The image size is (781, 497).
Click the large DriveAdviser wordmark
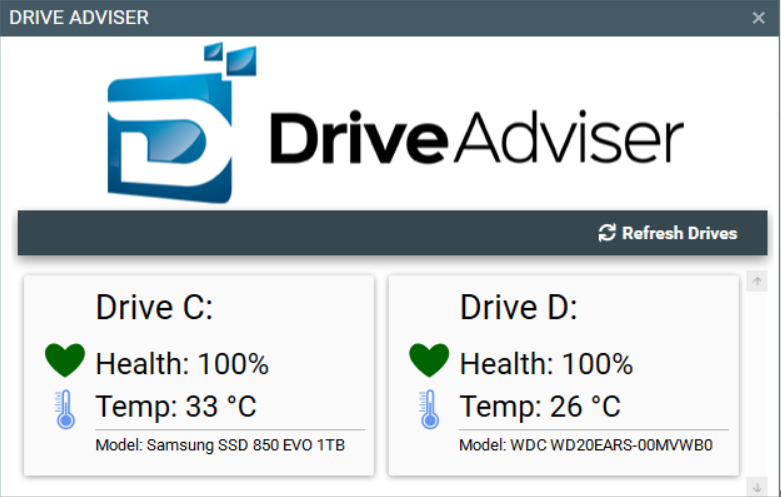477,137
